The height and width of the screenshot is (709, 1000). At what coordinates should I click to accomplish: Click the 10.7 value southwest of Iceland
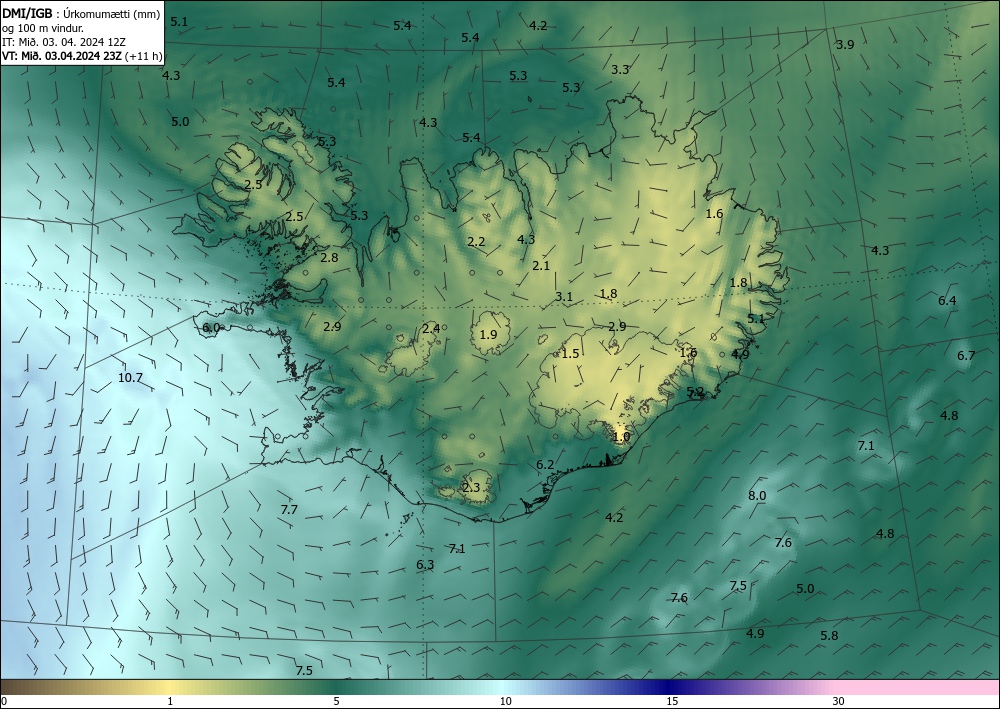tap(130, 378)
